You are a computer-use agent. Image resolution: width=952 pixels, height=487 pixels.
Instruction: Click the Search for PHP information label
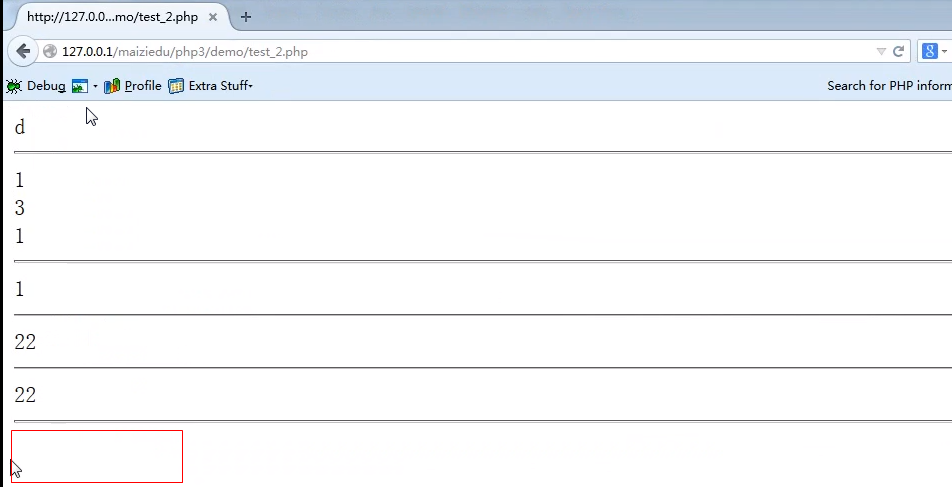coord(889,86)
